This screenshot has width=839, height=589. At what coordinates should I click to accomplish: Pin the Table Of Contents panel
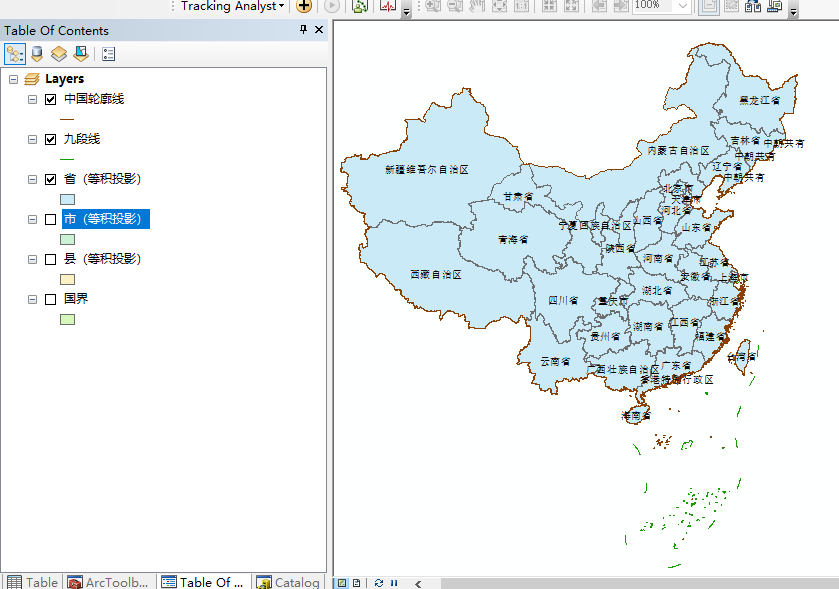[303, 29]
